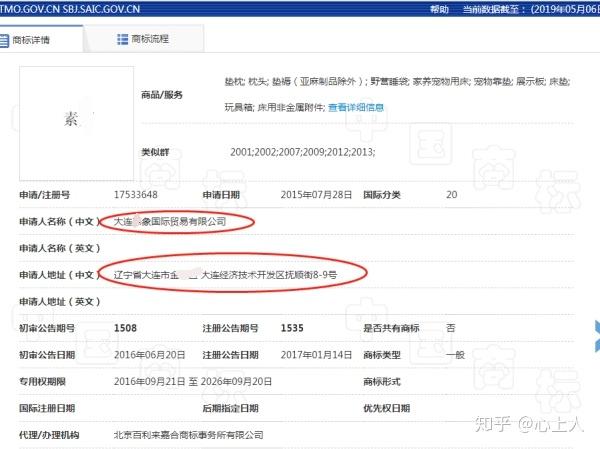Select trademark type value 一般
Screen dimensions: 600x449
tap(455, 355)
